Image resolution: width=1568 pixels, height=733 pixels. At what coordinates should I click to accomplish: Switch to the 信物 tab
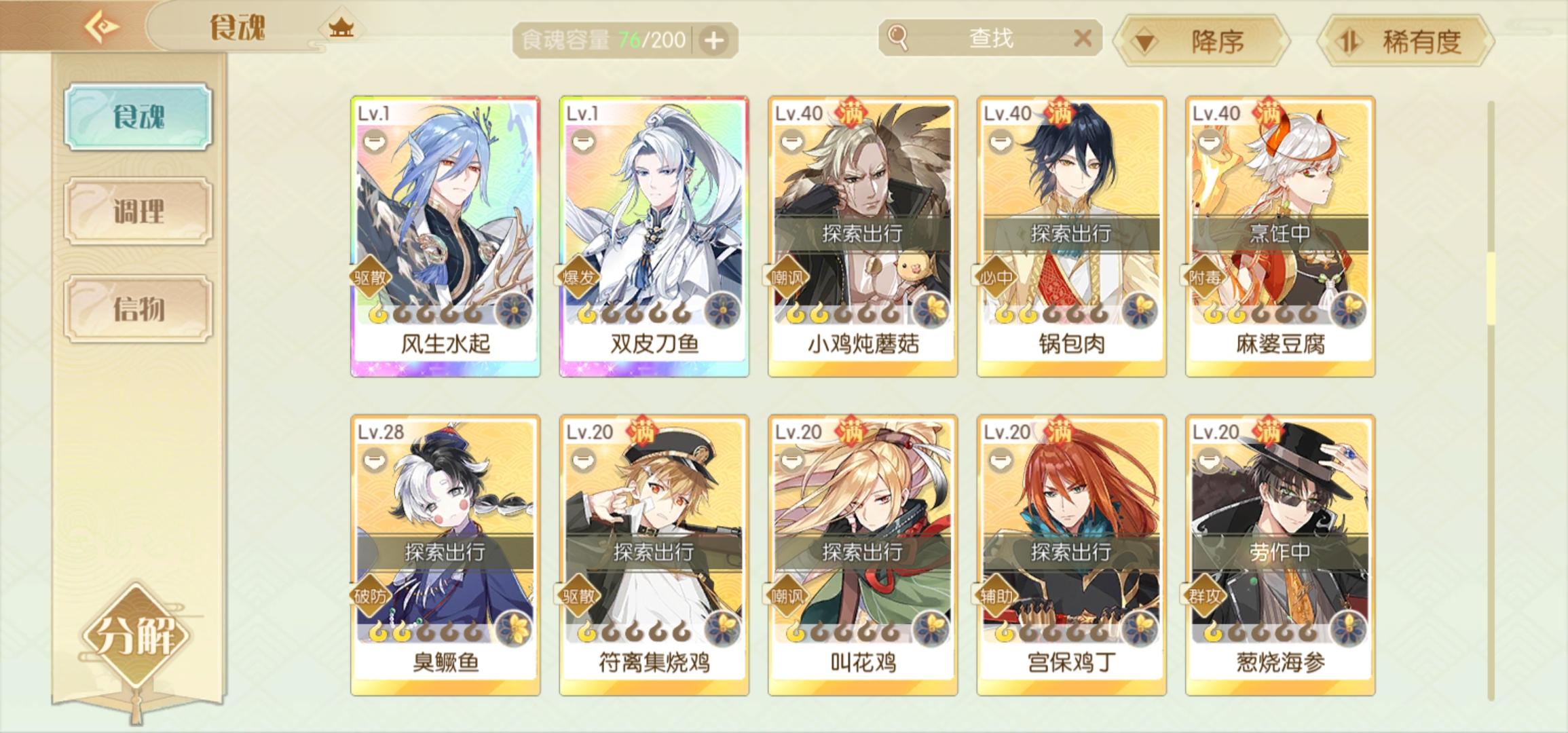click(138, 309)
